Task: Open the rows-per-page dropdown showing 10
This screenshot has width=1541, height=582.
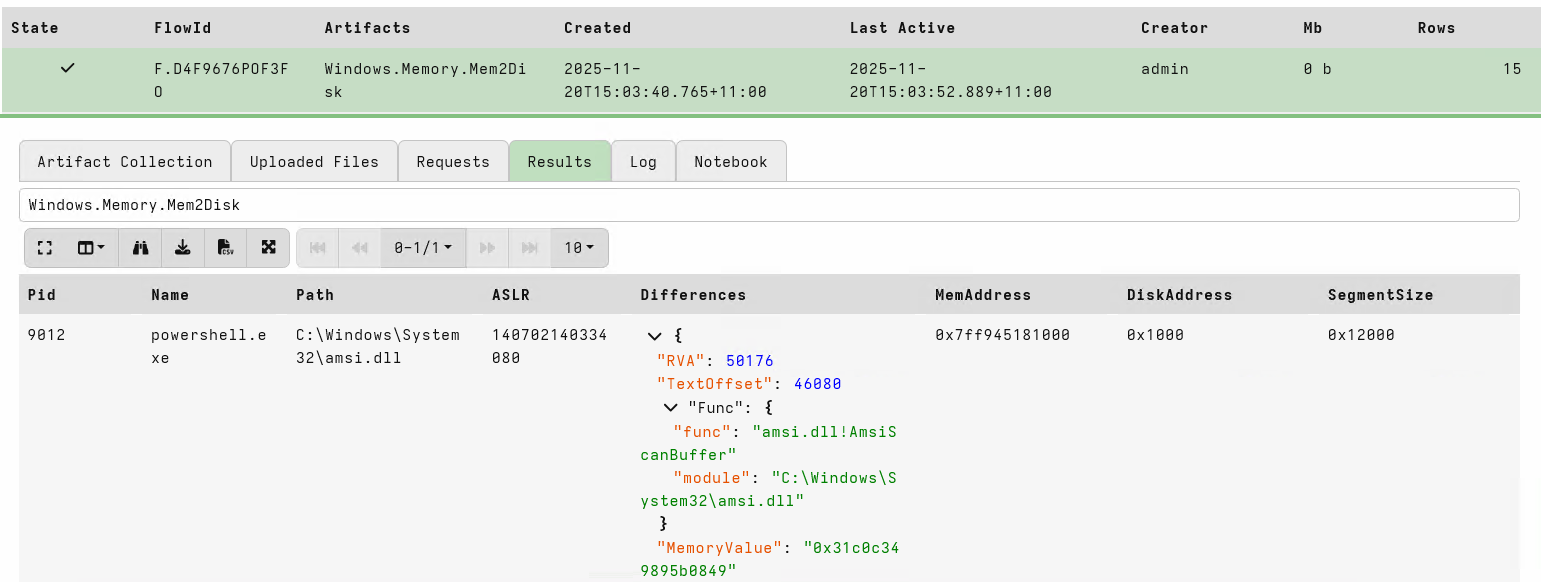Action: [x=579, y=248]
